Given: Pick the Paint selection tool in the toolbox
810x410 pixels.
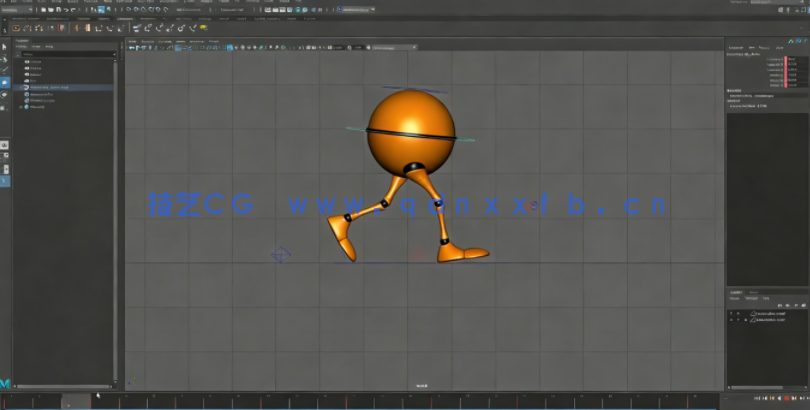Looking at the screenshot, I should (x=5, y=70).
